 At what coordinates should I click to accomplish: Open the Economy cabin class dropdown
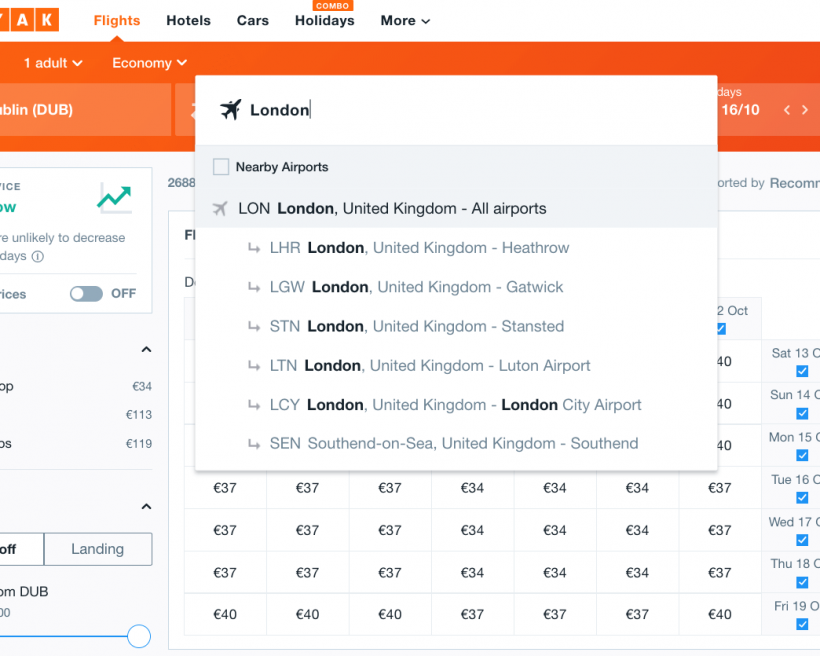pyautogui.click(x=148, y=62)
